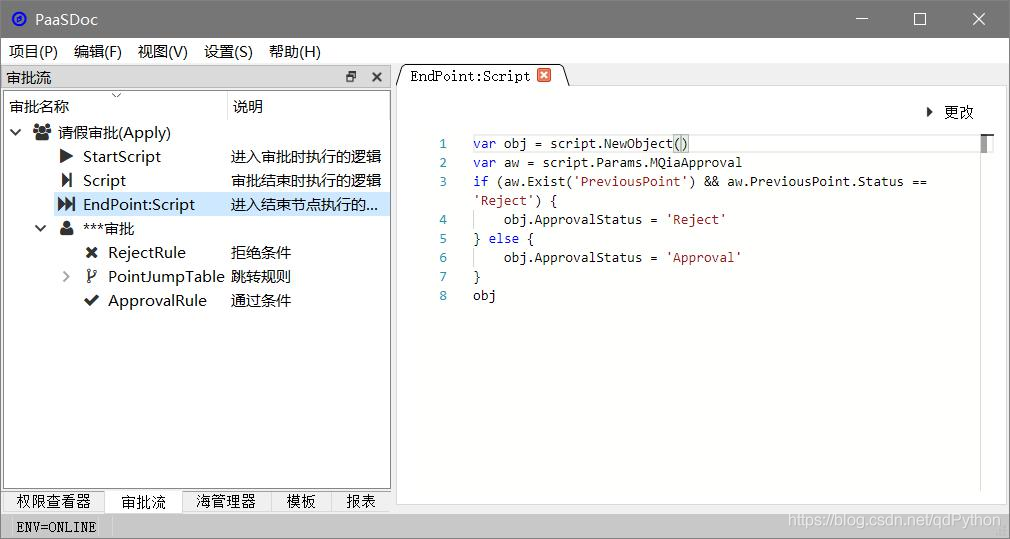1010x539 pixels.
Task: Click the cross icon beside RejectRule
Action: (x=91, y=252)
